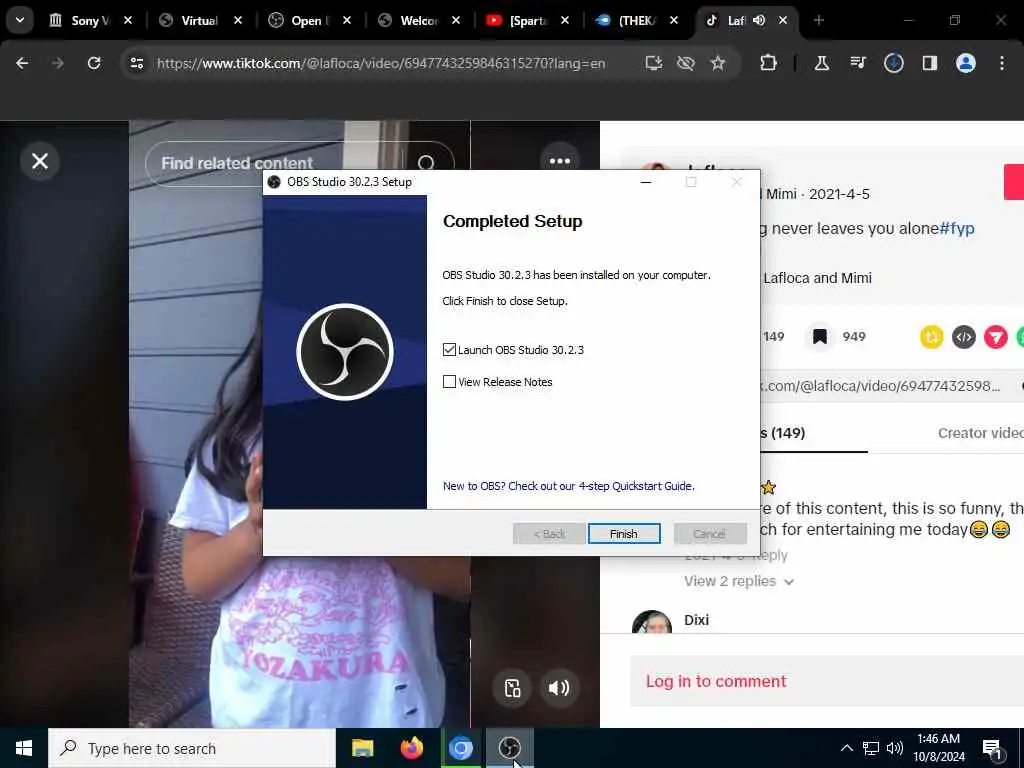Open the volume icon in the system tray
The width and height of the screenshot is (1024, 768).
pyautogui.click(x=895, y=748)
